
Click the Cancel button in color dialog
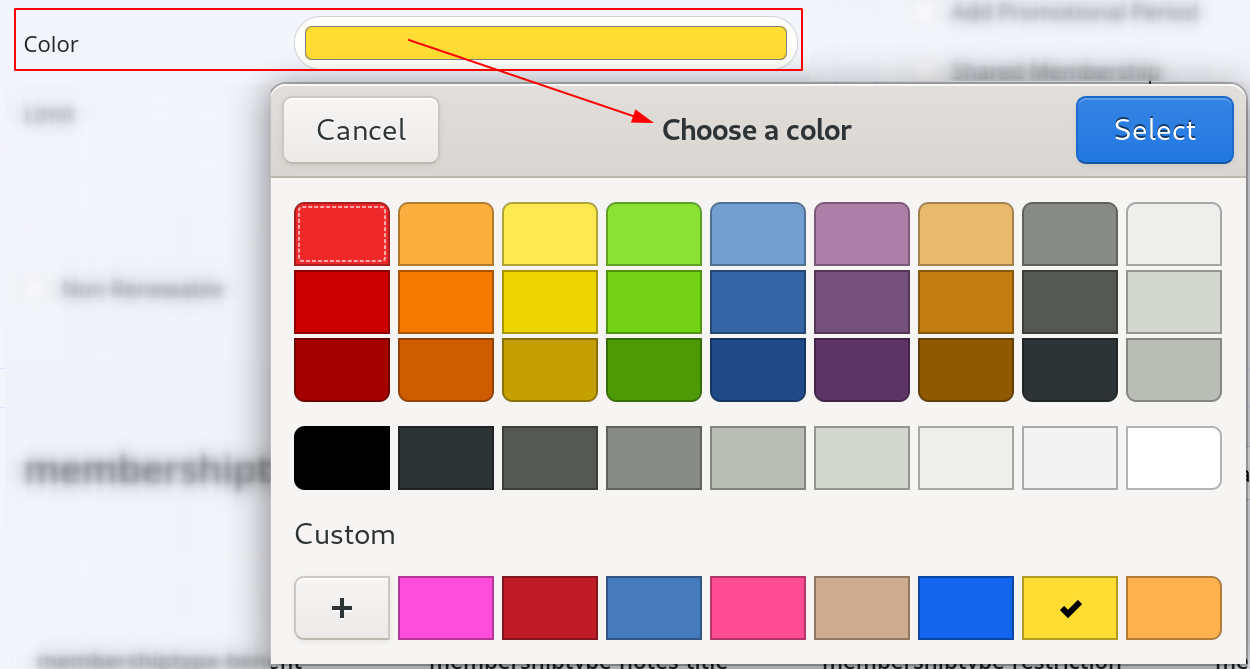361,130
